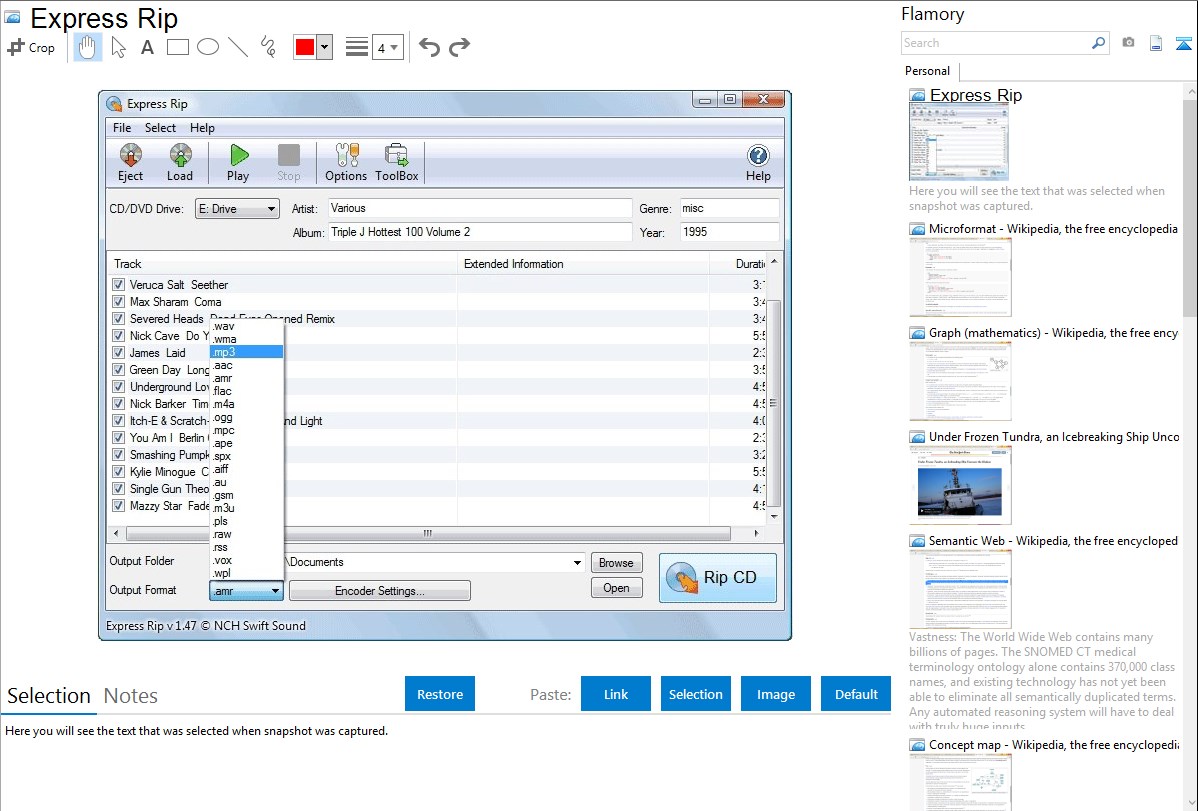Screen dimensions: 1198x811
Task: Paste as Link
Action: [616, 694]
